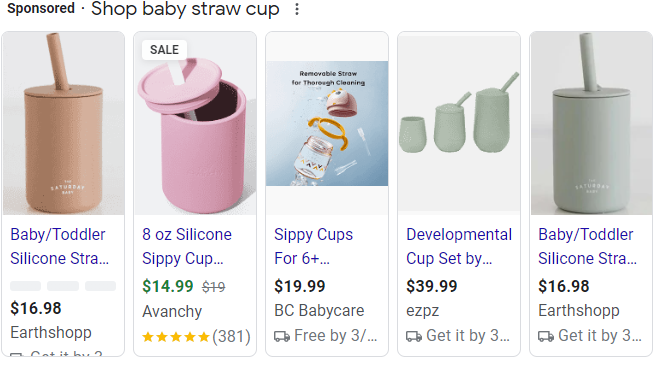Click the delivery truck icon under ezpz
The width and height of the screenshot is (659, 369).
(414, 336)
